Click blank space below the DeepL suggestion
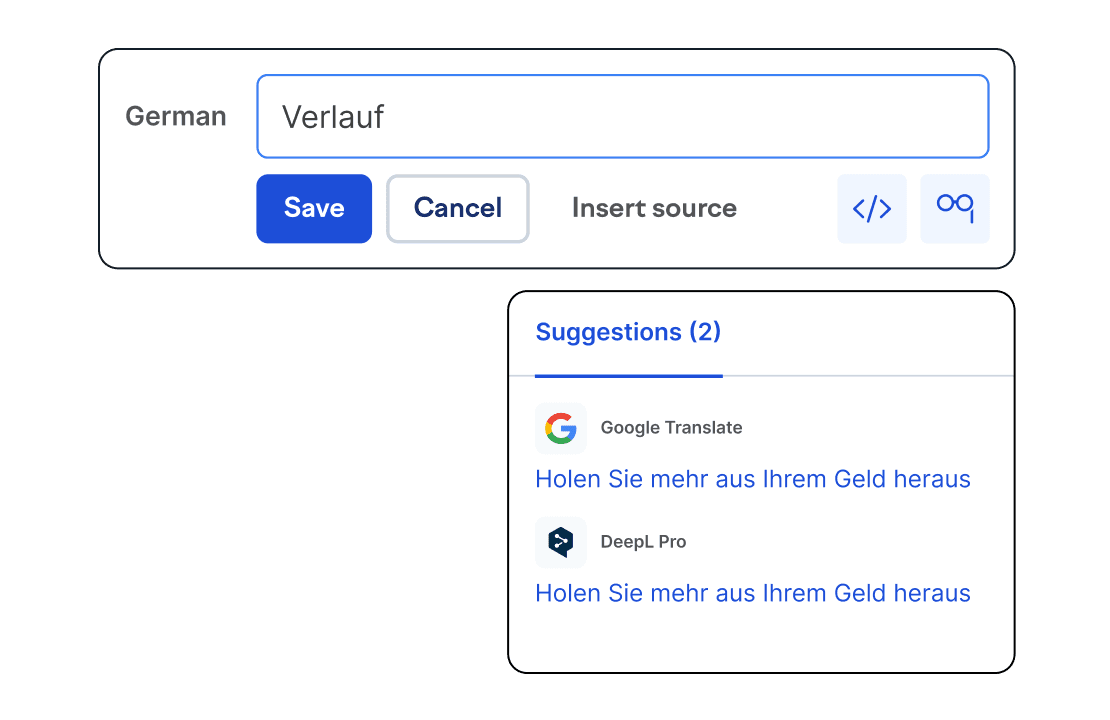 pos(760,640)
